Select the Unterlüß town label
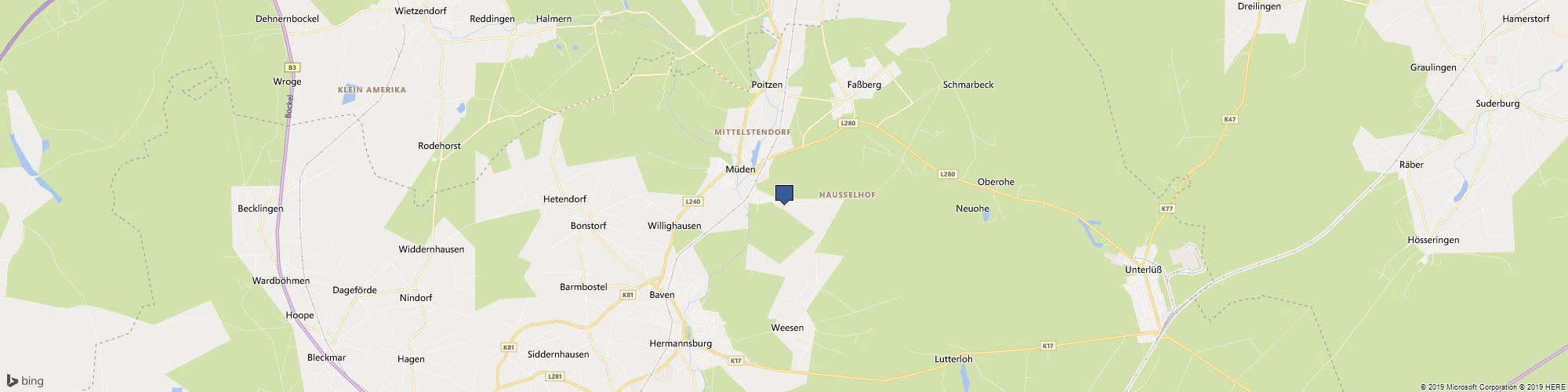The image size is (1568, 392). point(1143,270)
